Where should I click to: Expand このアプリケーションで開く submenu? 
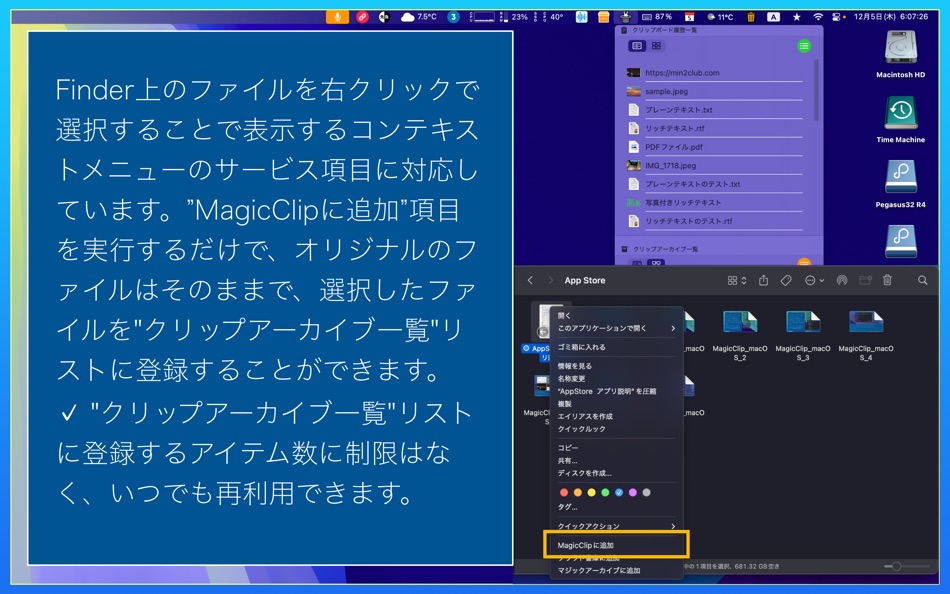pos(616,328)
